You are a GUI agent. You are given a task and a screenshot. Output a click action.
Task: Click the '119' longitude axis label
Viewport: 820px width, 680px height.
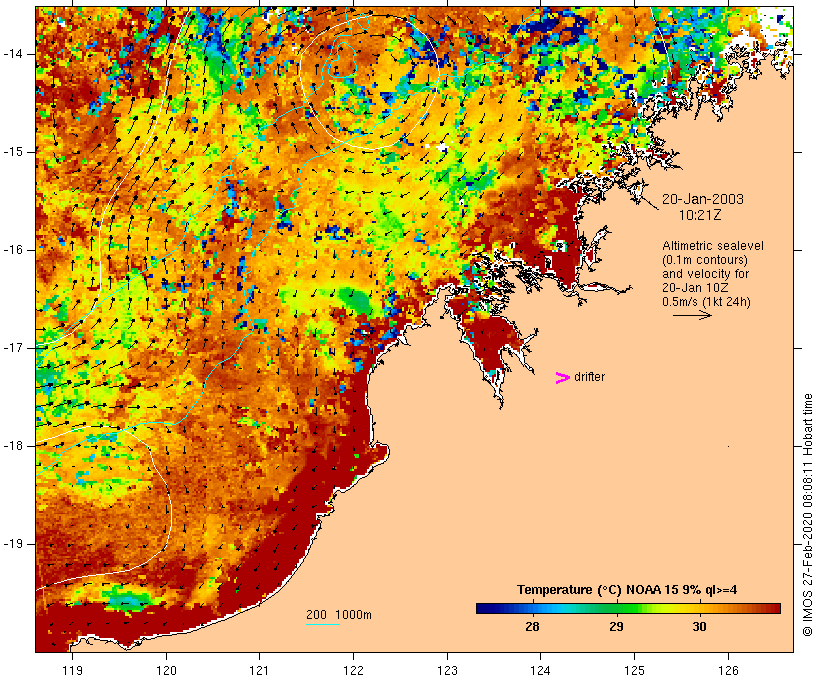[x=72, y=670]
